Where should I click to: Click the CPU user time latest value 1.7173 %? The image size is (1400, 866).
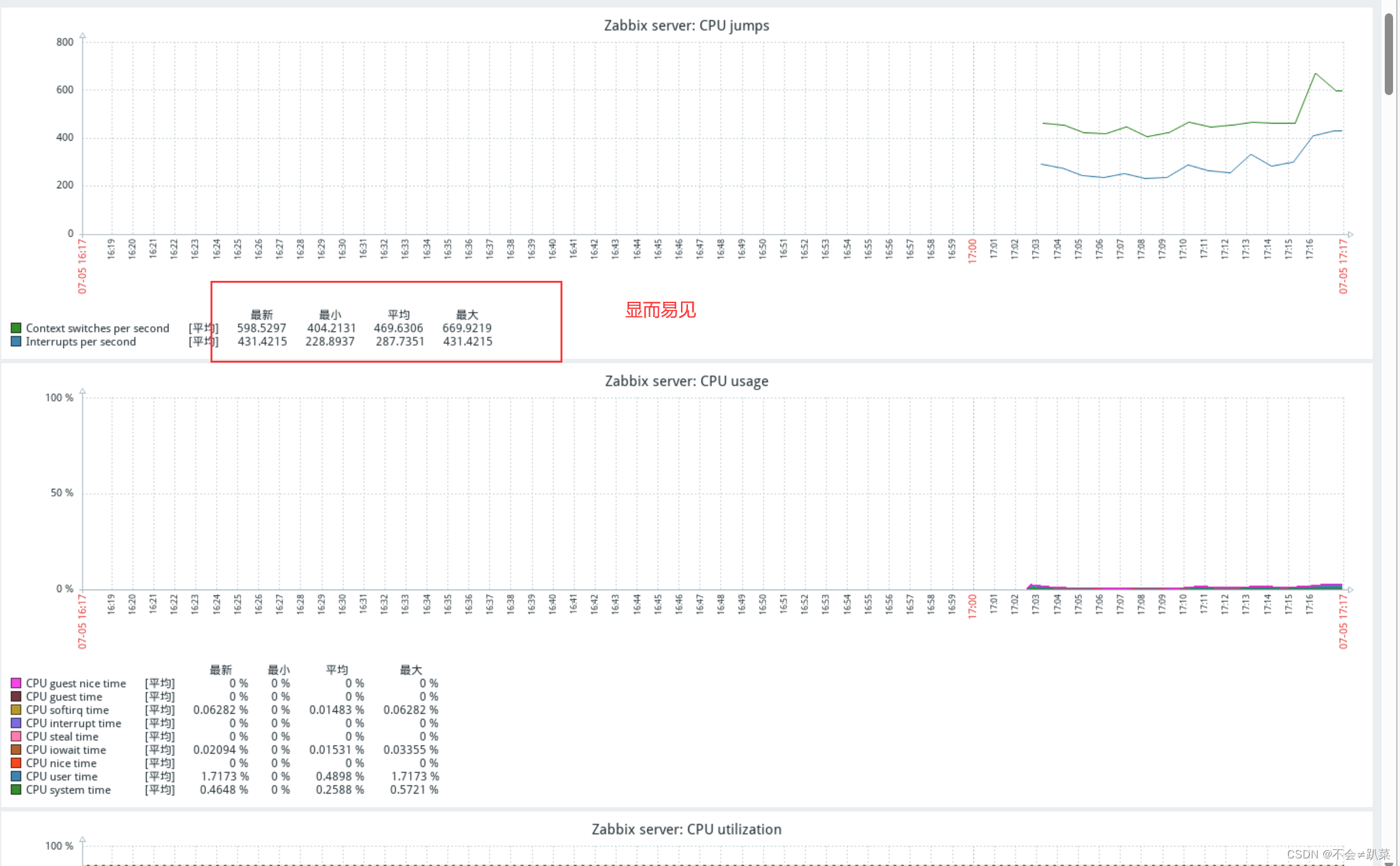[x=224, y=777]
